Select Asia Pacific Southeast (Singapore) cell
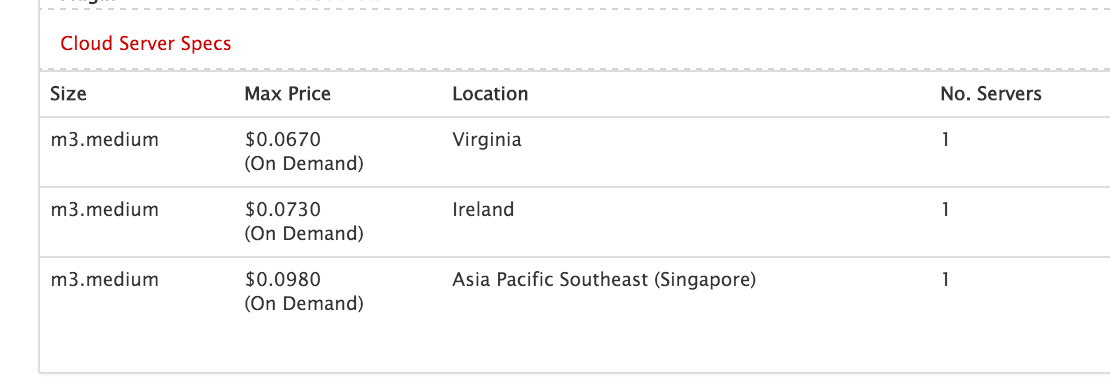 (604, 280)
